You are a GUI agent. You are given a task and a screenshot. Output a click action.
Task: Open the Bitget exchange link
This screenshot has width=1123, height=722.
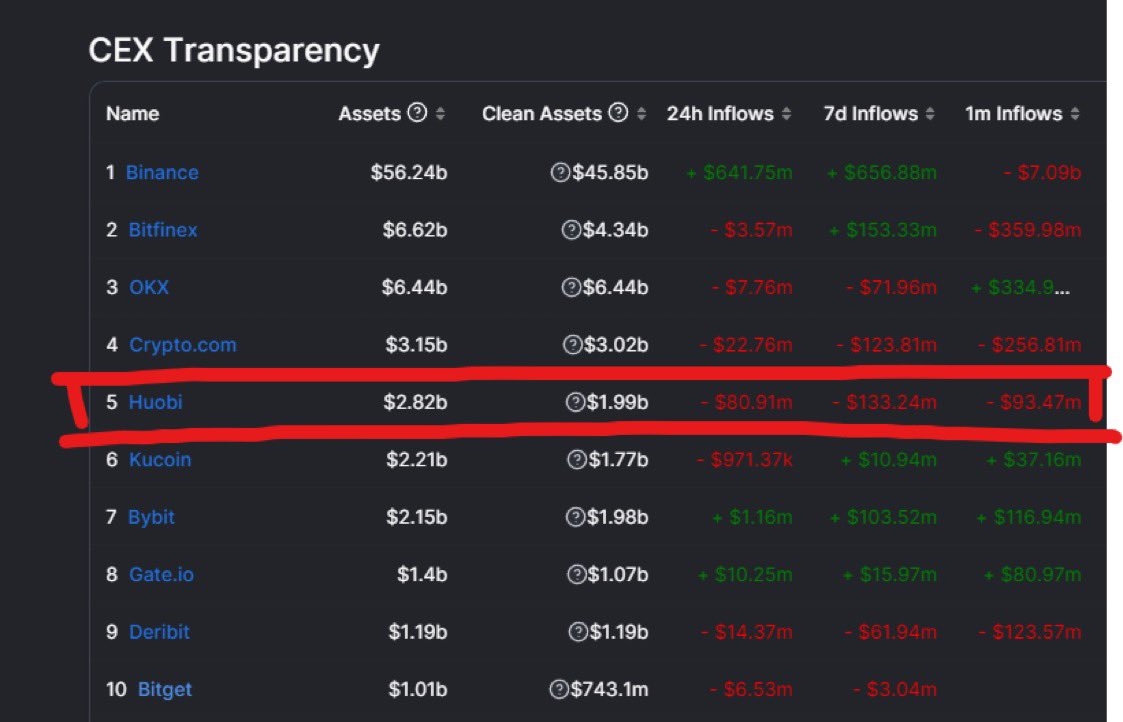point(165,689)
